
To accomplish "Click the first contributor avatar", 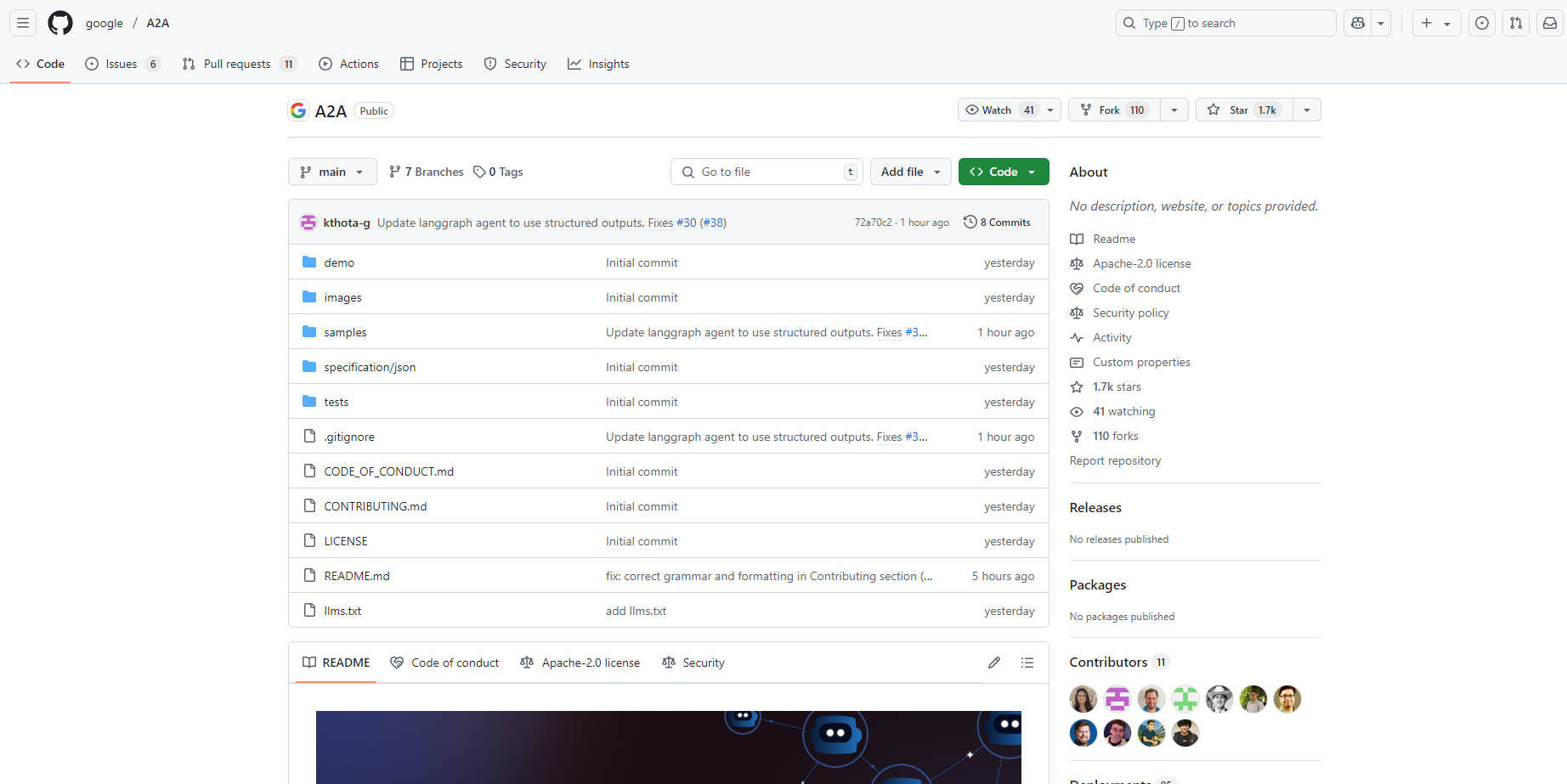I will click(x=1083, y=699).
